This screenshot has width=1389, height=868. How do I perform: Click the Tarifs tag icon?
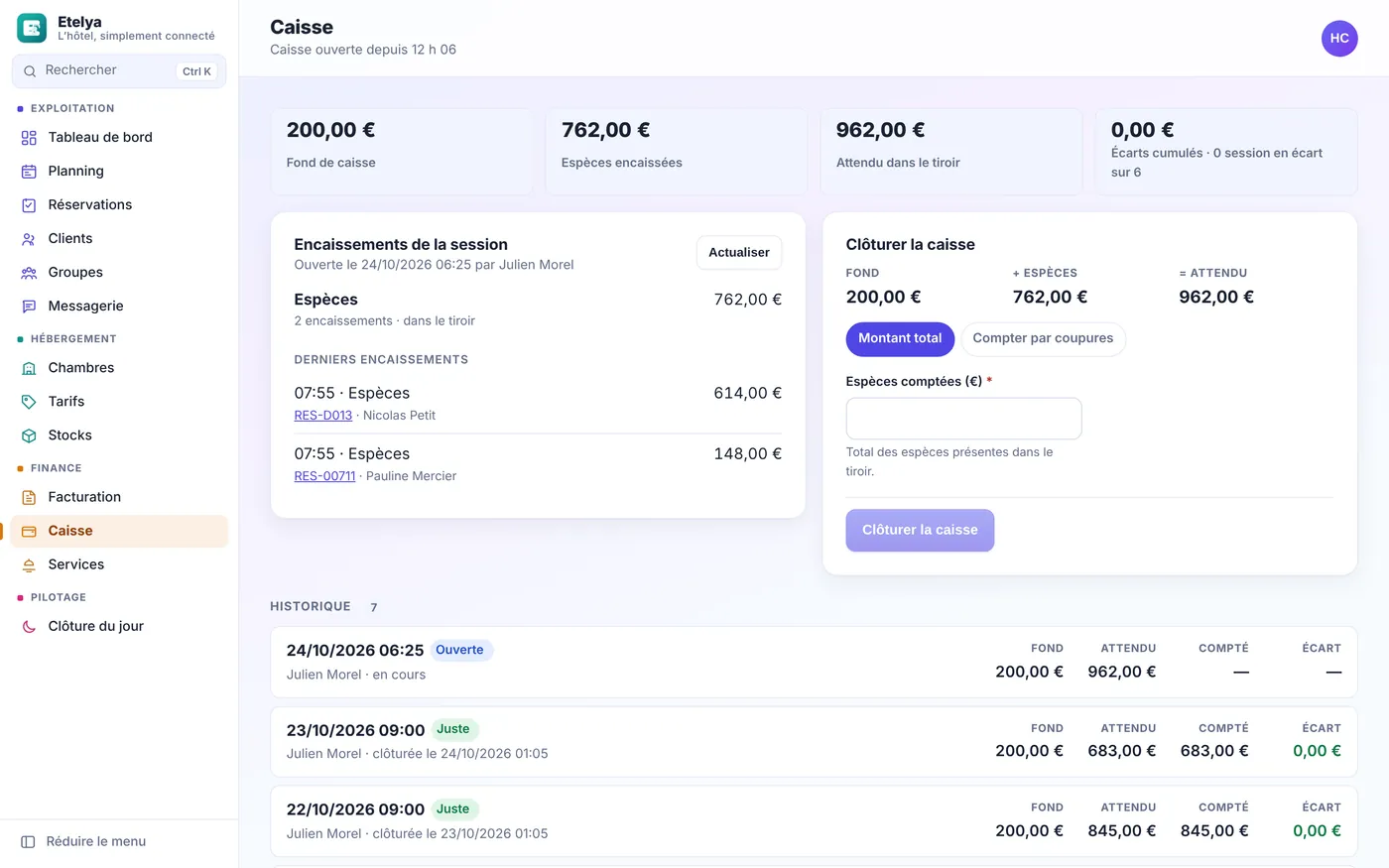click(29, 402)
